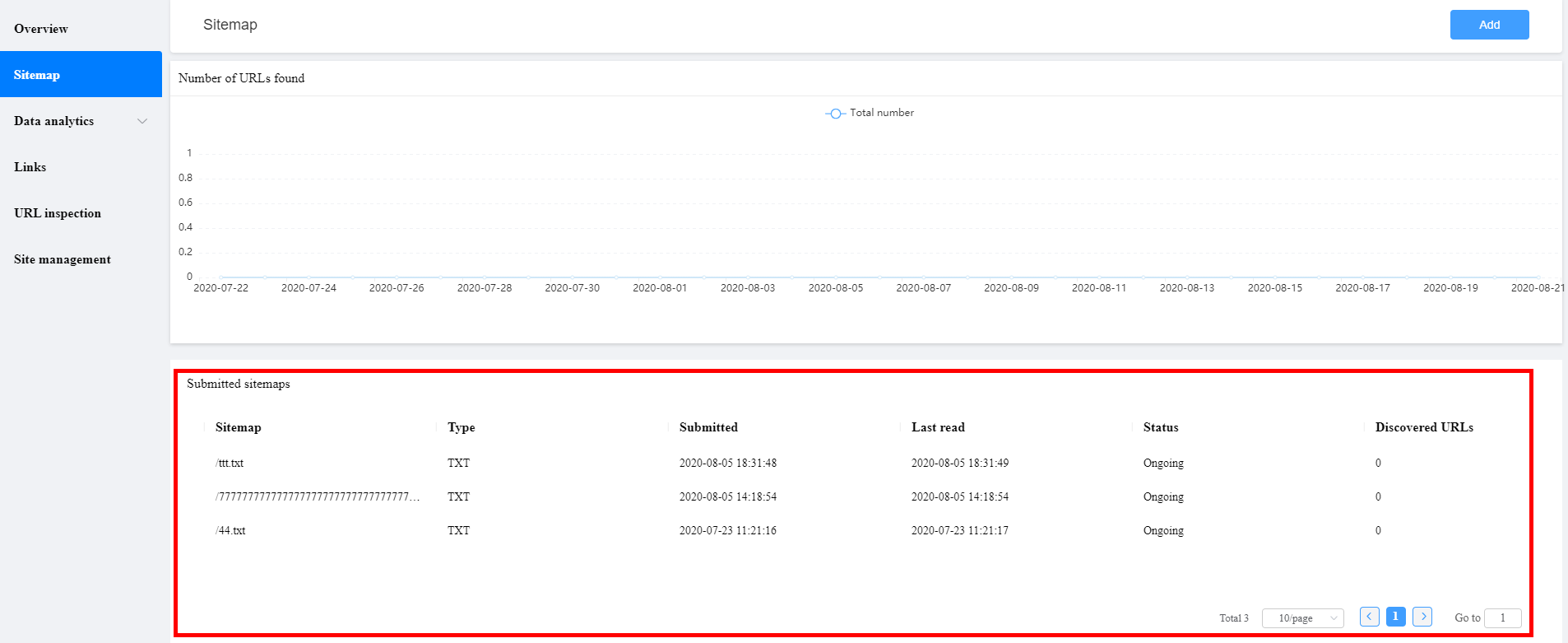The height and width of the screenshot is (643, 1568).
Task: Click submitted time 2020-07-23 11:21:16
Action: click(728, 531)
